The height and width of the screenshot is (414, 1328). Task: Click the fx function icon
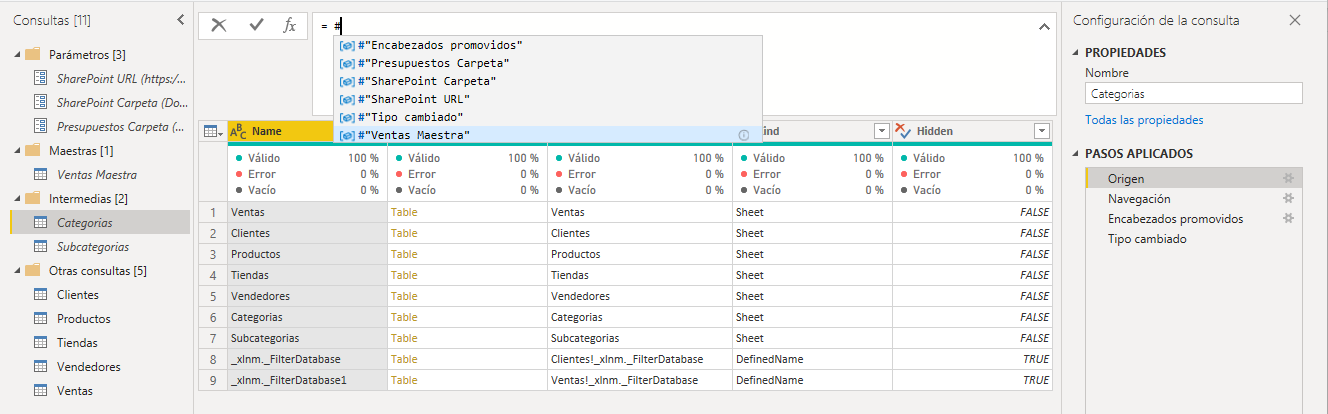click(289, 26)
